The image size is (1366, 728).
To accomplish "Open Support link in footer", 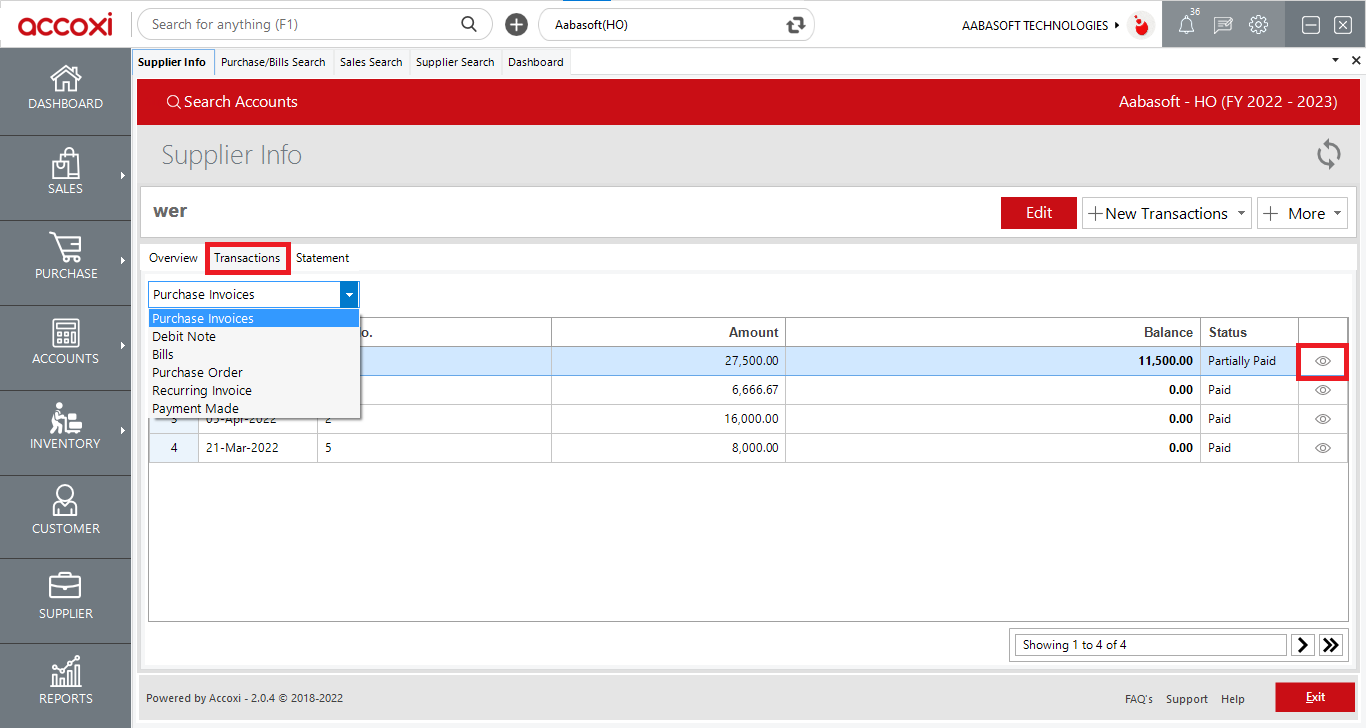I will coord(1187,699).
